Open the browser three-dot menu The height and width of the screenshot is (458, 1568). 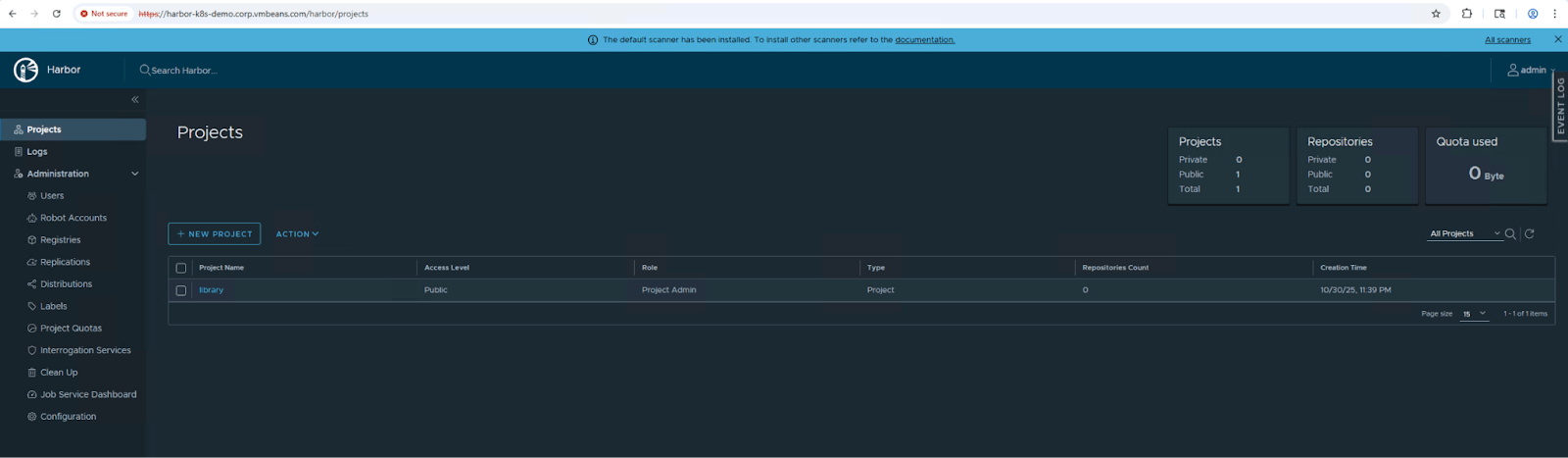tap(1555, 14)
